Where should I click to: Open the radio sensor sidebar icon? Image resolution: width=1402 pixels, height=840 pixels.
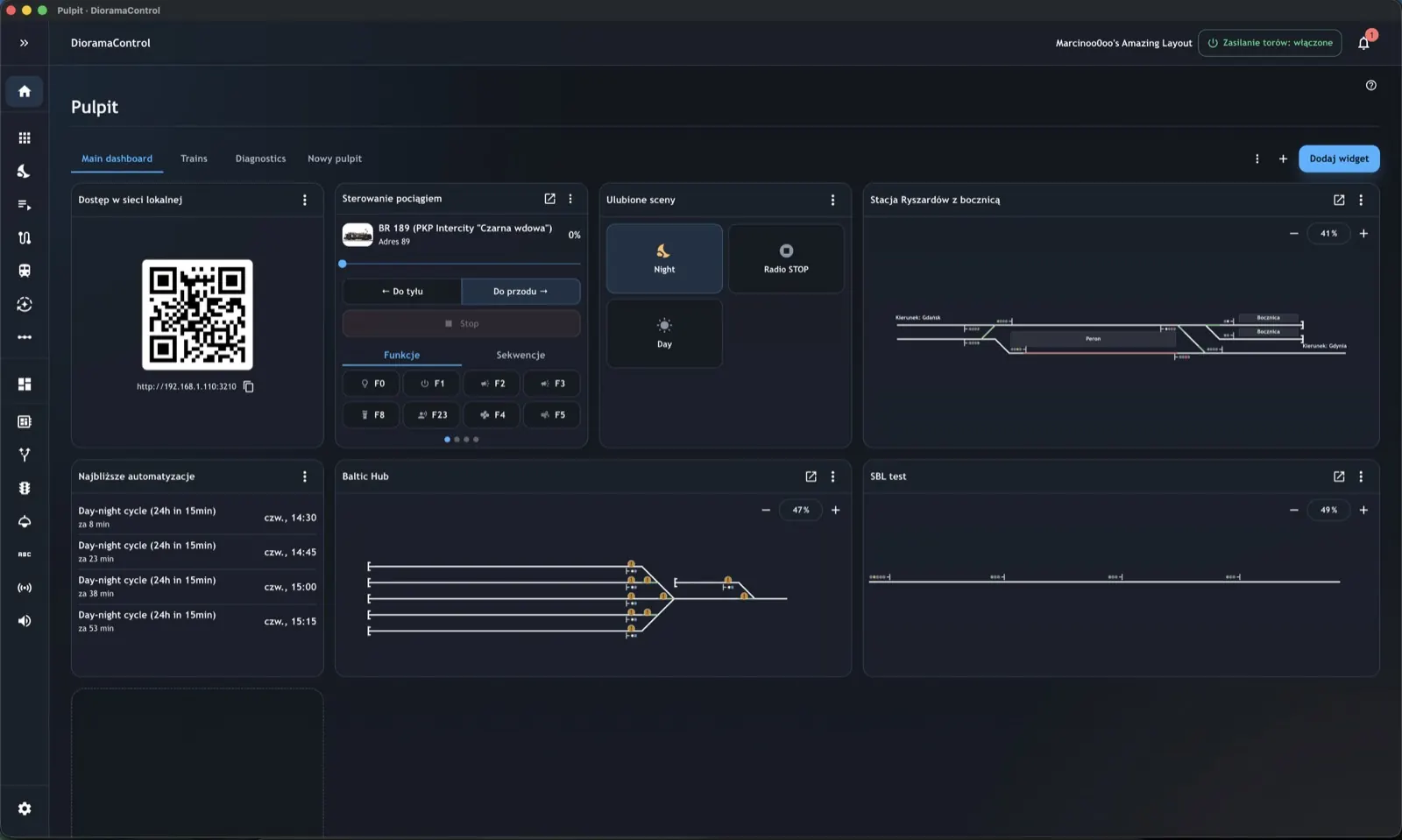click(x=25, y=588)
